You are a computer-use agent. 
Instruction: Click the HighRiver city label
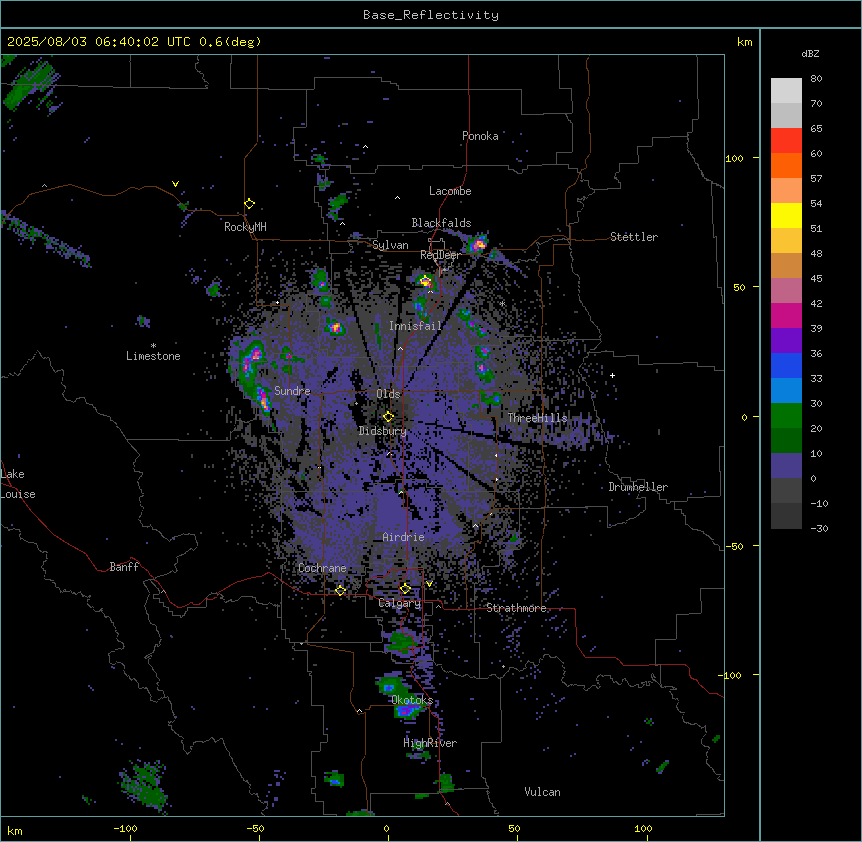coord(430,743)
